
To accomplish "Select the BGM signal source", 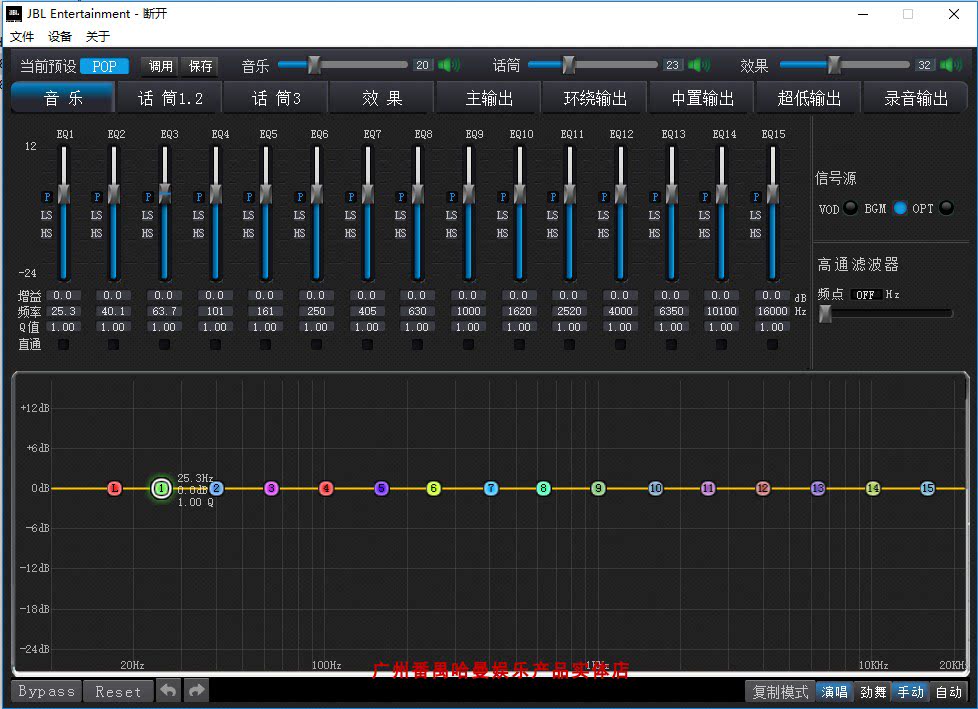I will (x=900, y=208).
